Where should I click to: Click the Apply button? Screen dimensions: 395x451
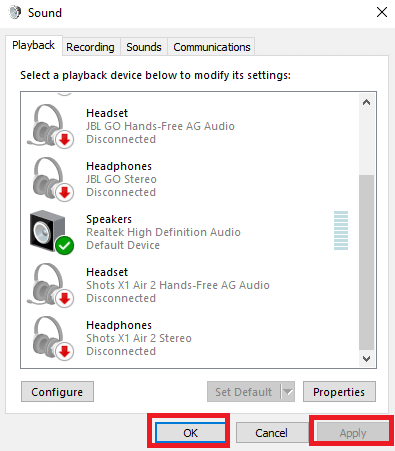pos(353,433)
